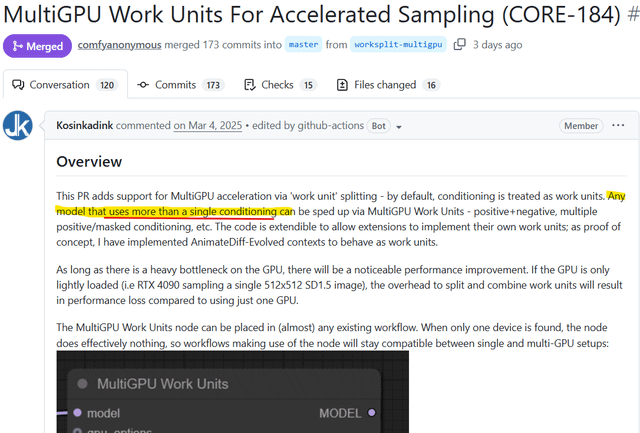The width and height of the screenshot is (640, 433).
Task: Click the Kosinkadink avatar image
Action: (18, 126)
